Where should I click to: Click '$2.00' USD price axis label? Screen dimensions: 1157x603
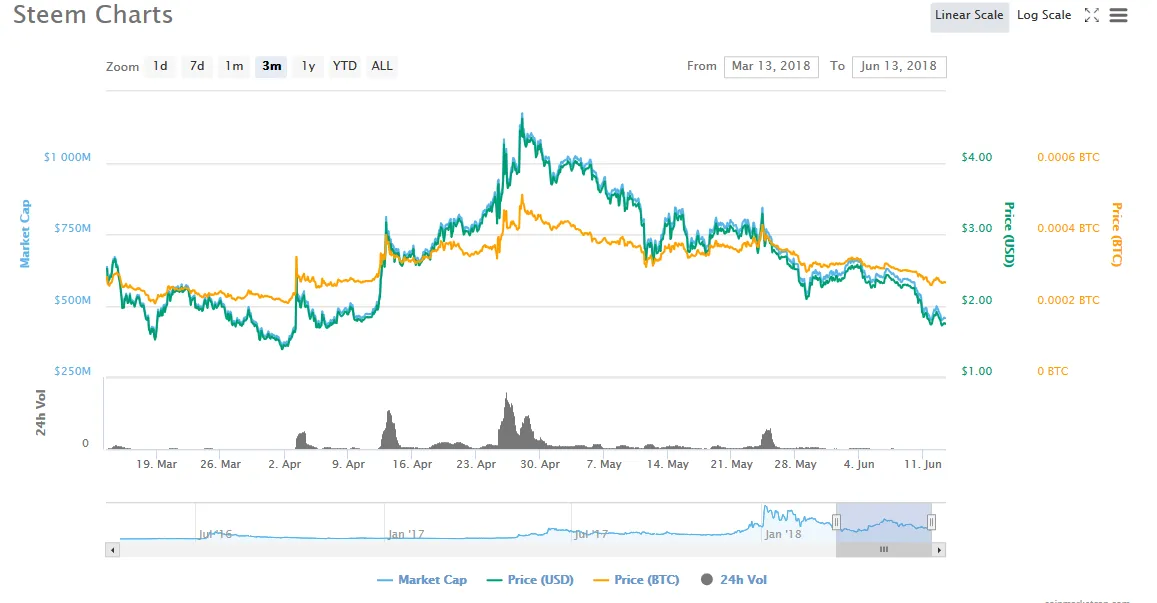(977, 300)
